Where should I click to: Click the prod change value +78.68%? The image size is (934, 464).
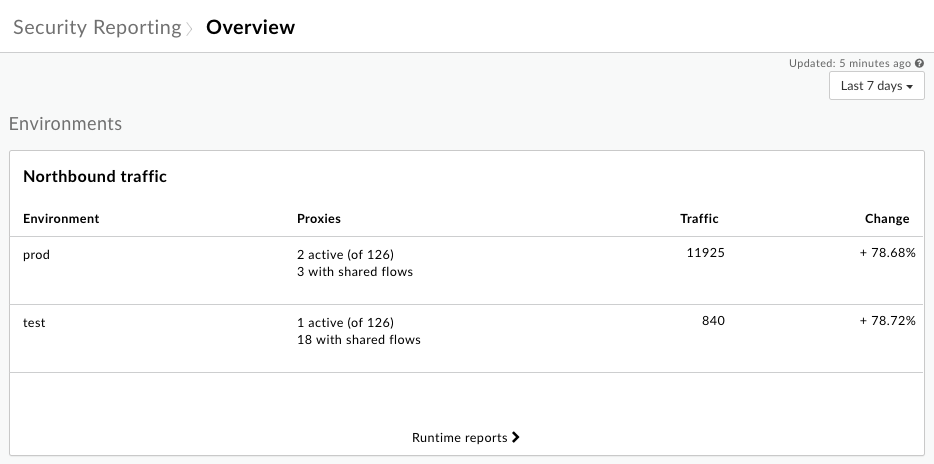(887, 253)
